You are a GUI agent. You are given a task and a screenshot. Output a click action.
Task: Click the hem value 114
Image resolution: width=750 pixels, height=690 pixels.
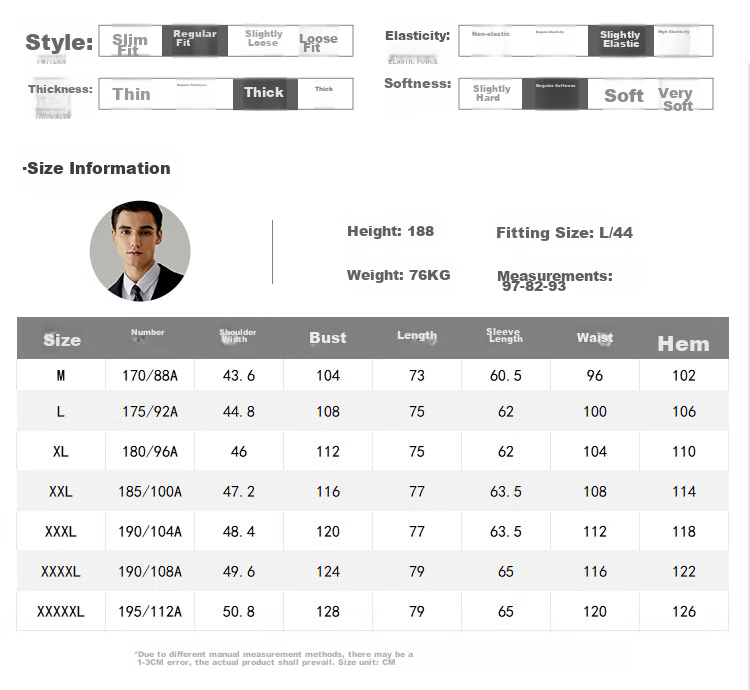pyautogui.click(x=684, y=492)
